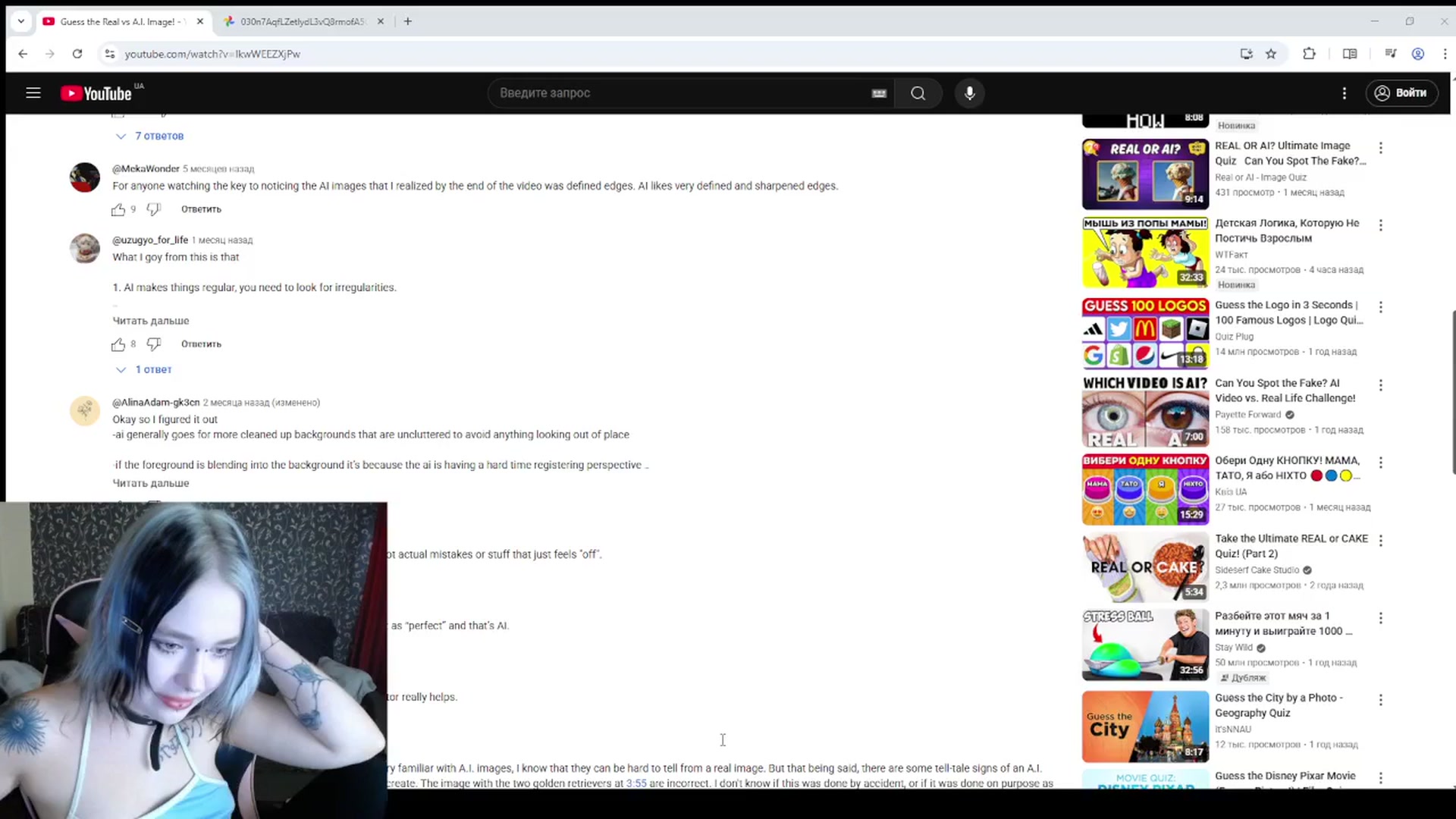Open options for REAL OR AI? Ultimate Image Quiz
The width and height of the screenshot is (1456, 819).
coord(1381,148)
